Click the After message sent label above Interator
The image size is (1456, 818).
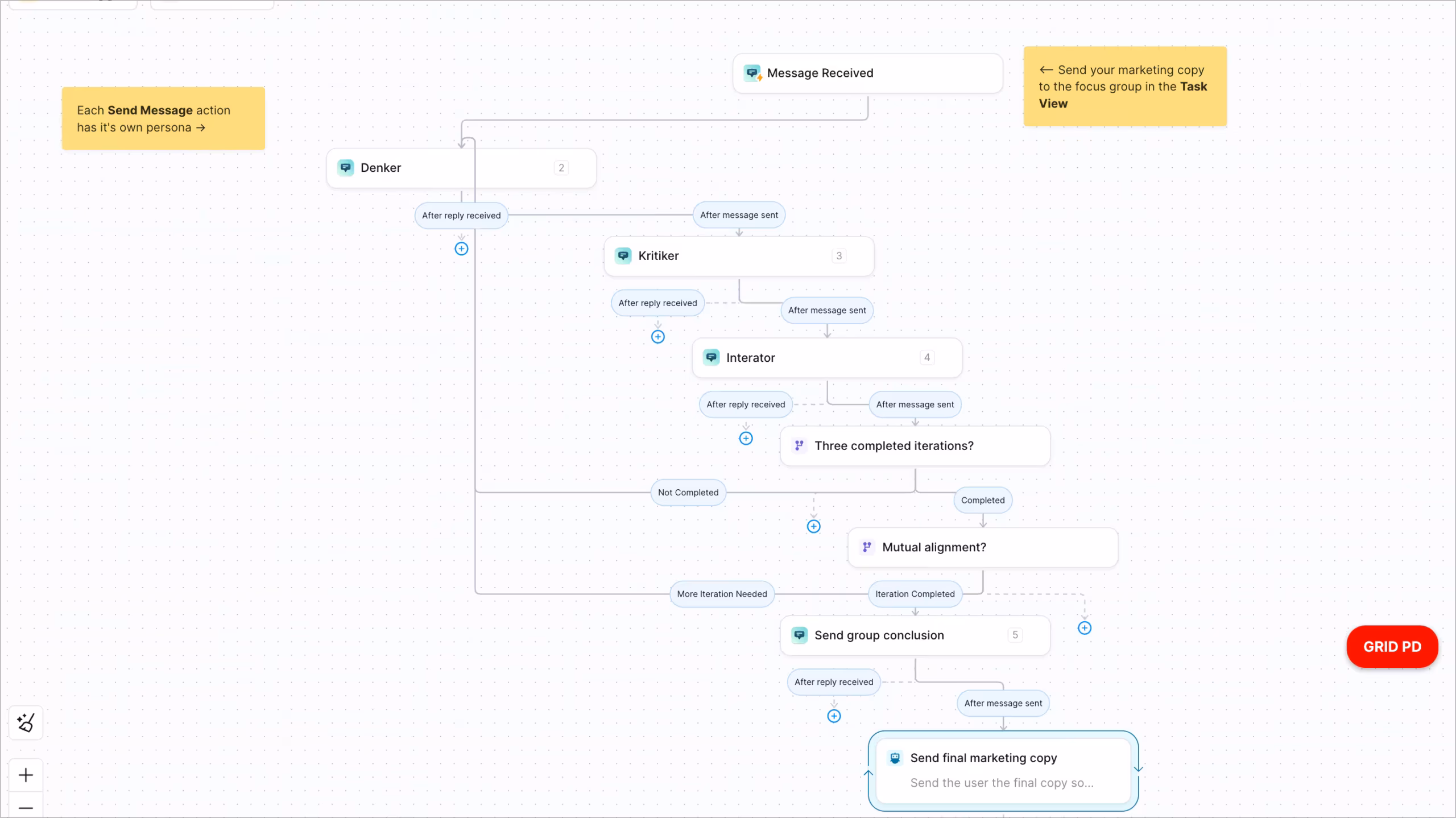[827, 310]
